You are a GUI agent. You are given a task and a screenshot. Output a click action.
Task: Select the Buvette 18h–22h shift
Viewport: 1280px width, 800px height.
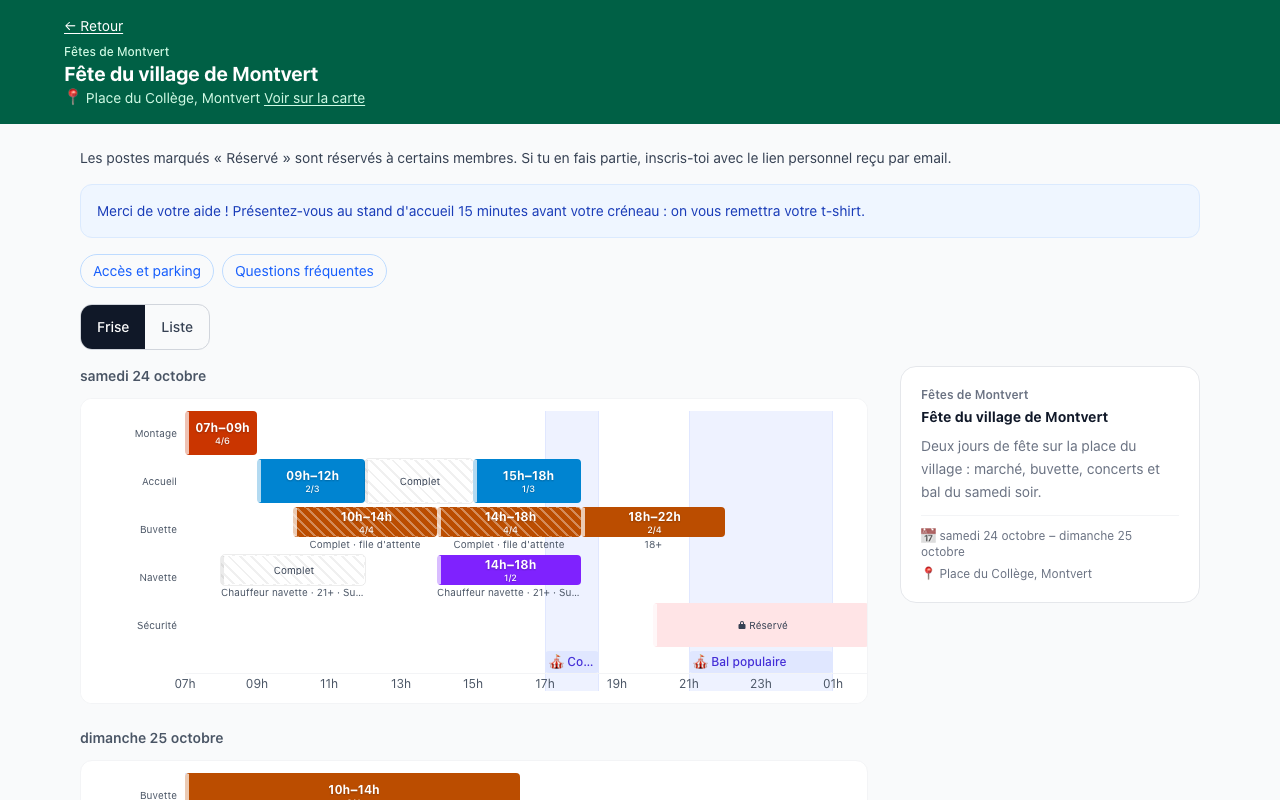click(653, 522)
